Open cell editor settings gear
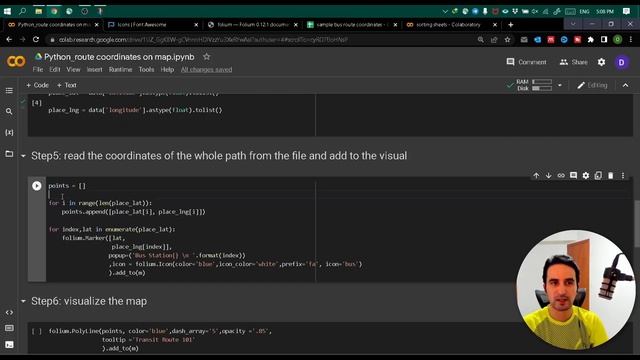This screenshot has width=640, height=360. click(x=586, y=176)
